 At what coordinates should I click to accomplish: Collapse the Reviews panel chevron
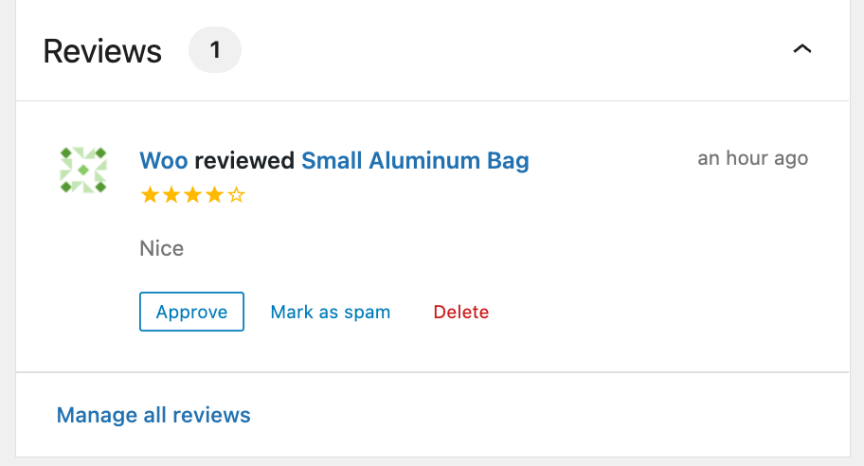[x=802, y=49]
